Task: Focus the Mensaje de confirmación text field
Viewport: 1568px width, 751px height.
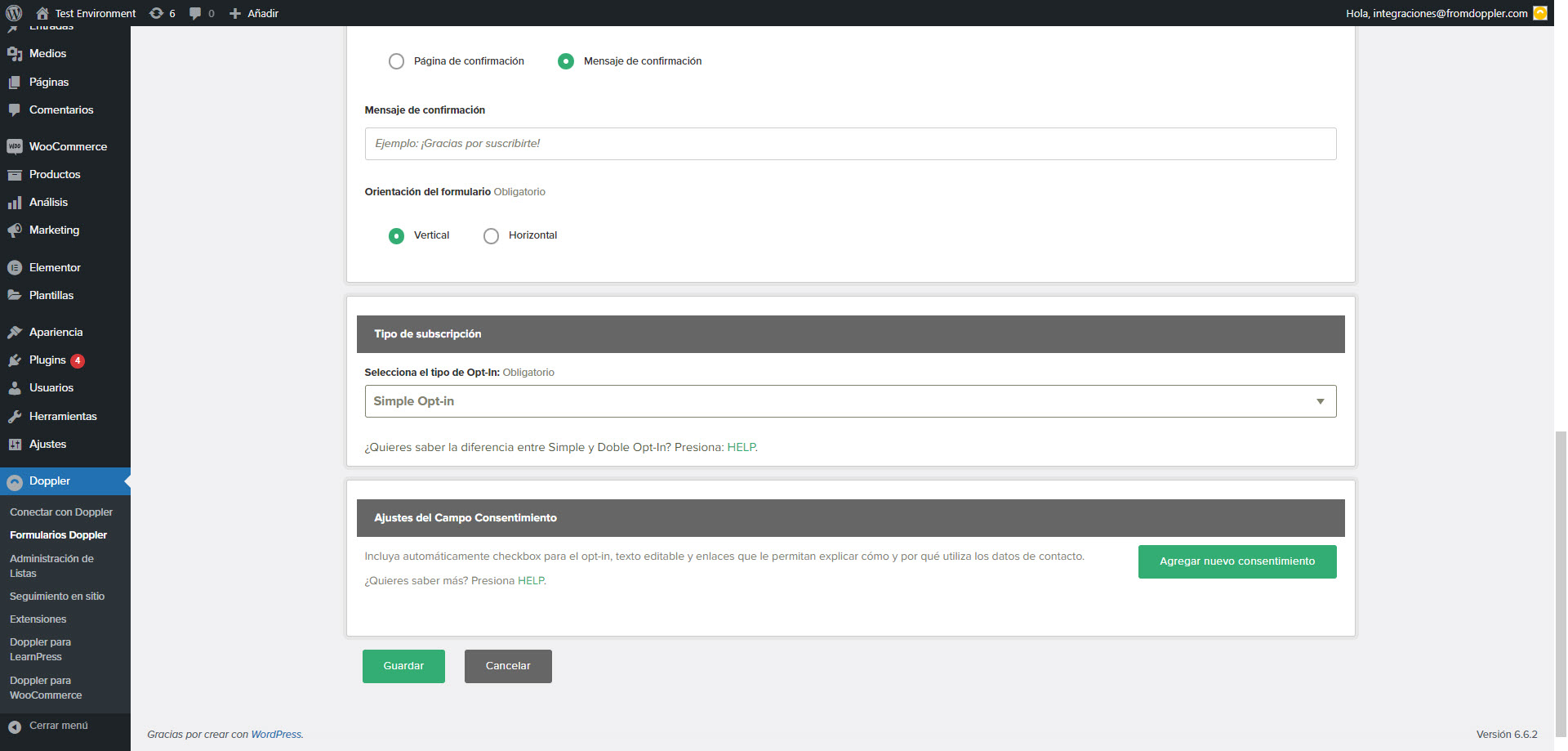Action: (x=850, y=144)
